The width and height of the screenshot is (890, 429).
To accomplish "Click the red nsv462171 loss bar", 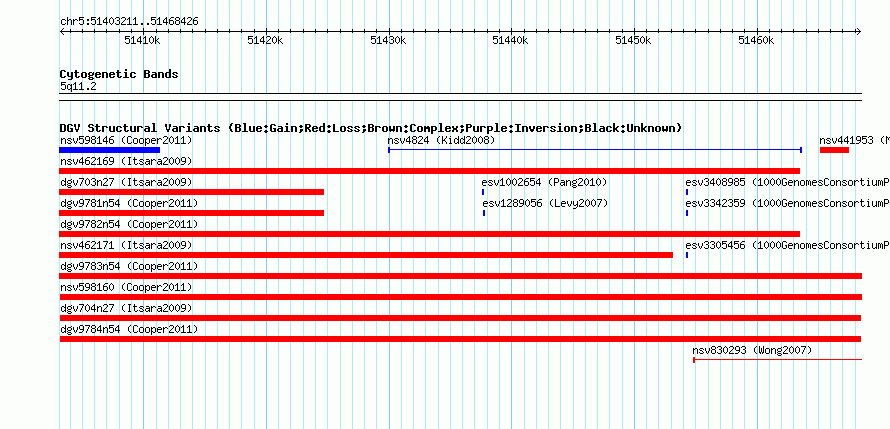I will pos(366,255).
